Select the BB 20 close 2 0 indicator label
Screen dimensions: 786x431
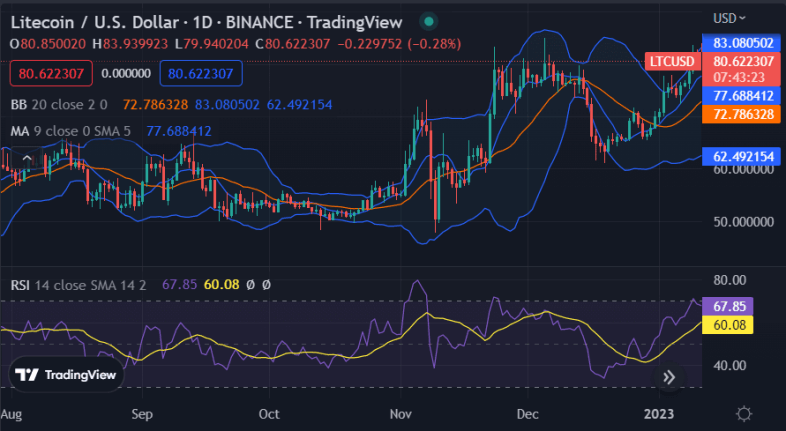[x=59, y=105]
